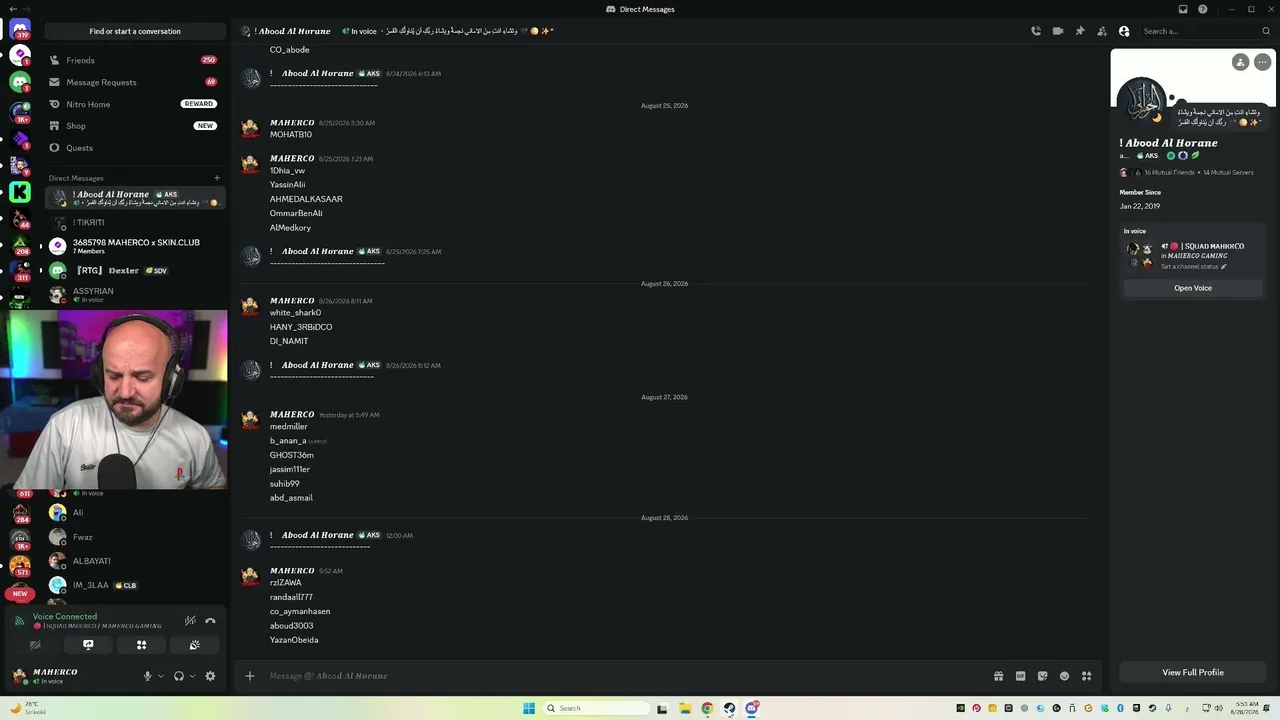Viewport: 1280px width, 720px height.
Task: Open the friend options icon in the profile panel
Action: click(x=1240, y=62)
